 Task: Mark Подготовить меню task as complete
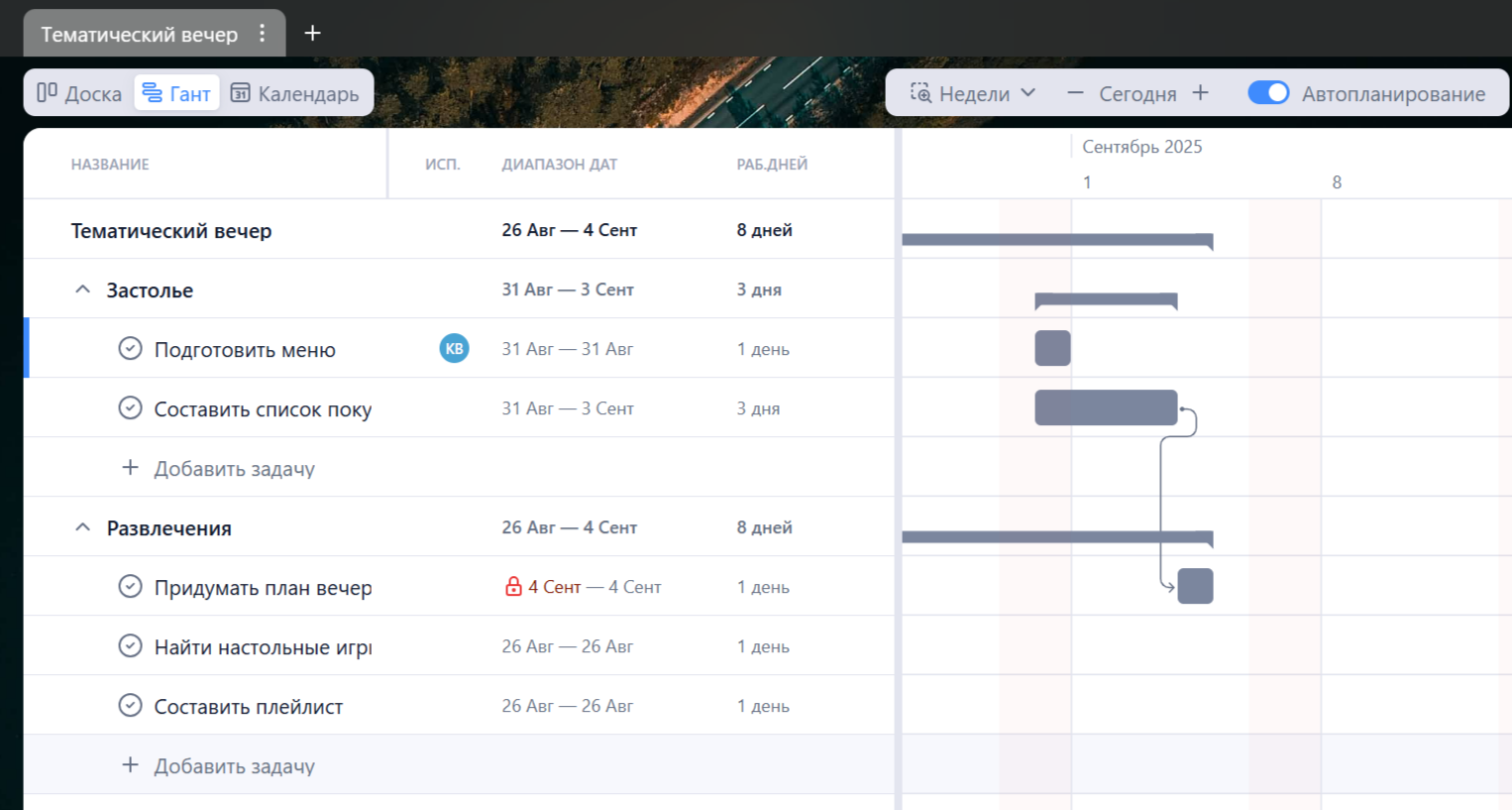[x=130, y=349]
